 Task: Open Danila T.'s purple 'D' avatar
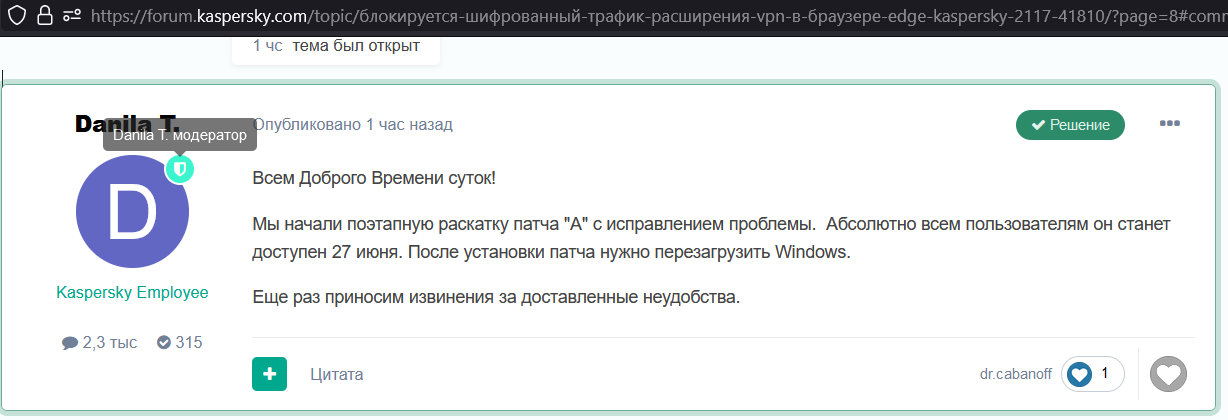coord(132,212)
